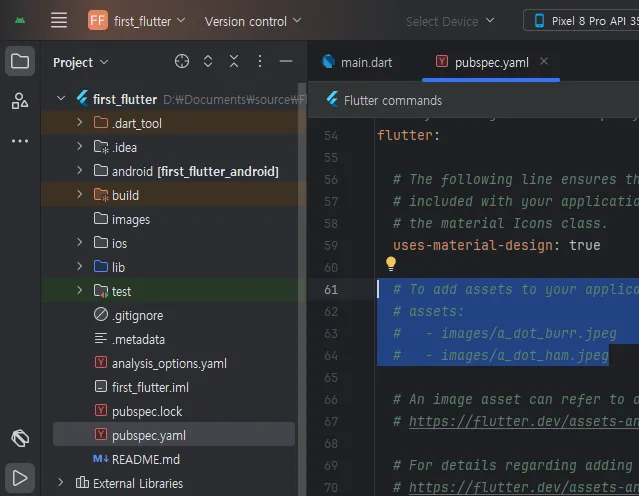Expand the .idea folder

79,146
